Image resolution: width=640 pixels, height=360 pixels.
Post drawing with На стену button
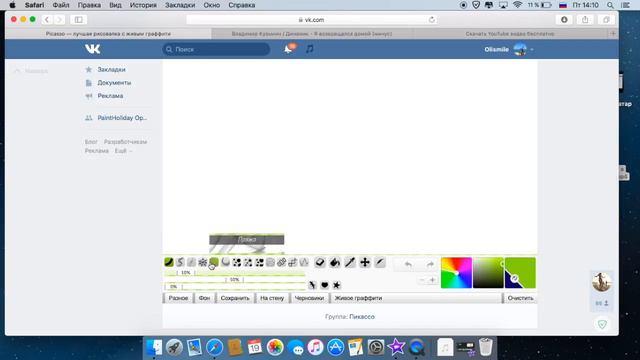272,298
